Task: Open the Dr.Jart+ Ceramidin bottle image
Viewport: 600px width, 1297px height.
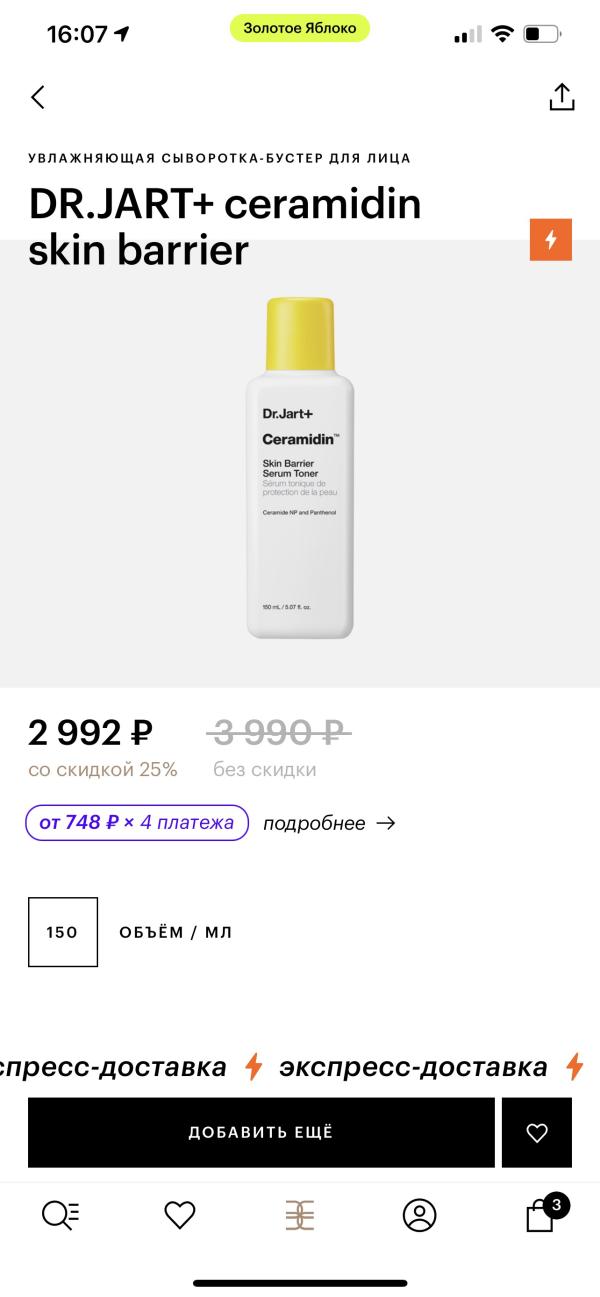Action: pyautogui.click(x=300, y=468)
